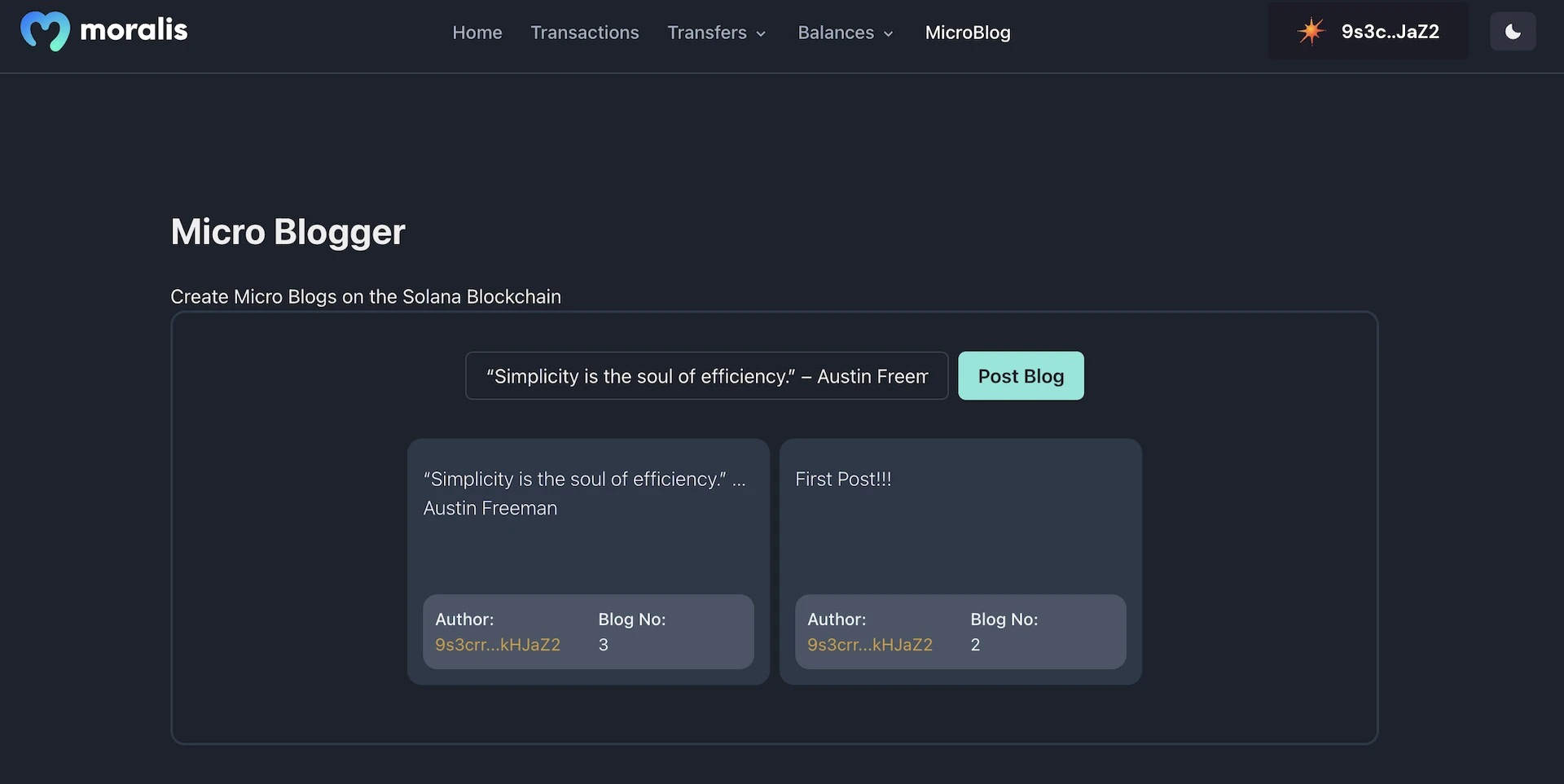The width and height of the screenshot is (1564, 784).
Task: Click the author address link on Blog No 3
Action: pos(498,644)
